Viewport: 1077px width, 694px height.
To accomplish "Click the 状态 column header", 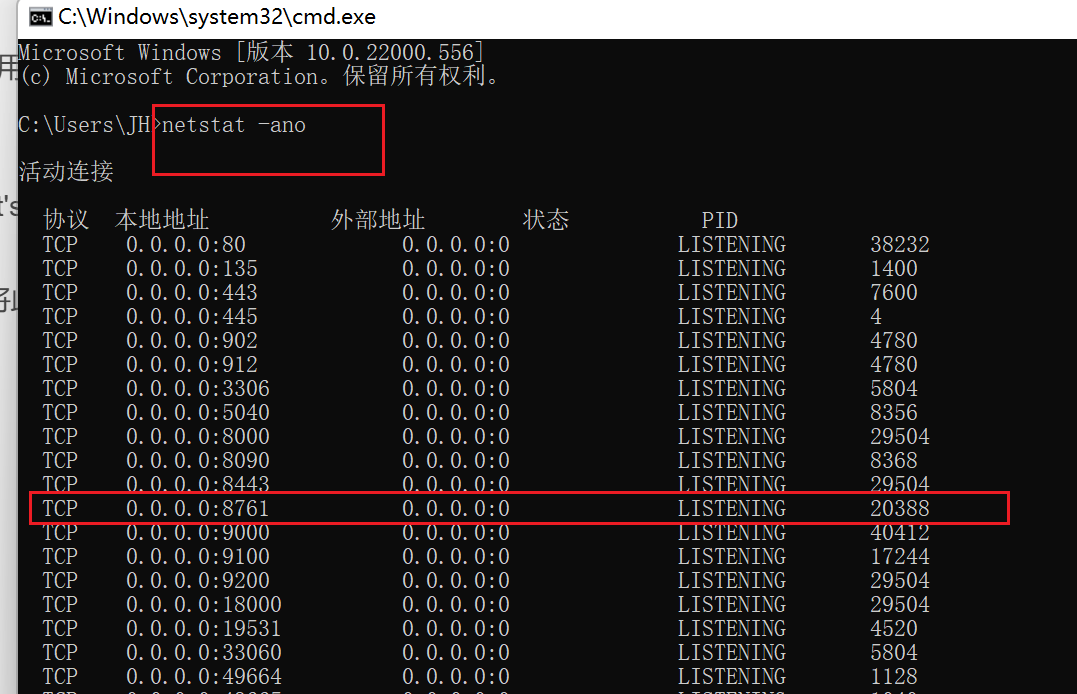I will (546, 220).
